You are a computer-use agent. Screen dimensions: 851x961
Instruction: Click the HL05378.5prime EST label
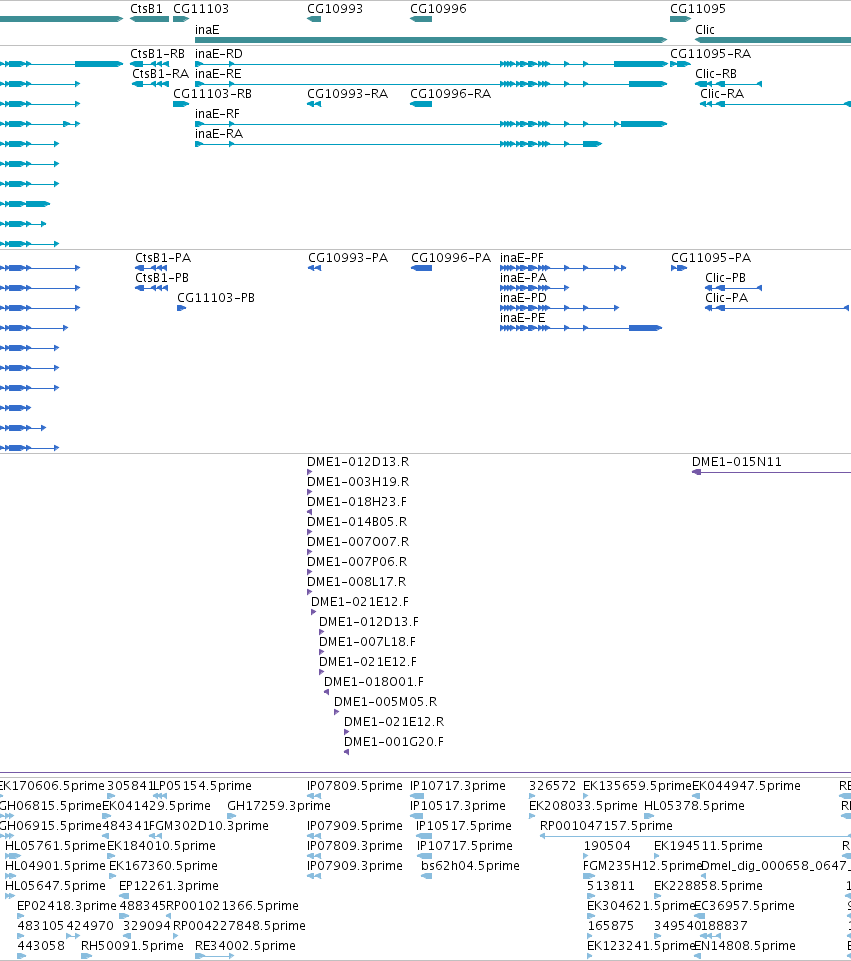click(694, 806)
